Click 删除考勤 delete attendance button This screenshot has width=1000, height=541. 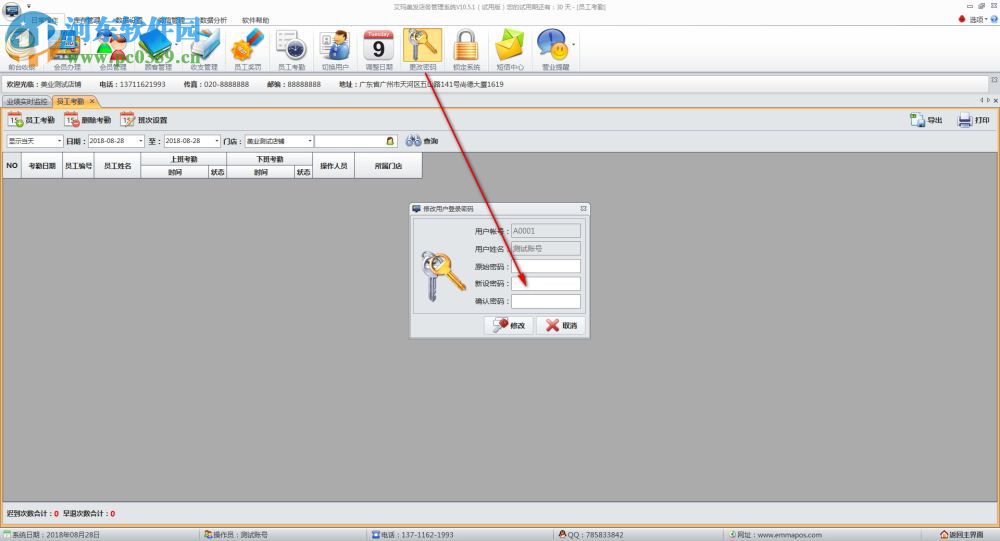(87, 120)
